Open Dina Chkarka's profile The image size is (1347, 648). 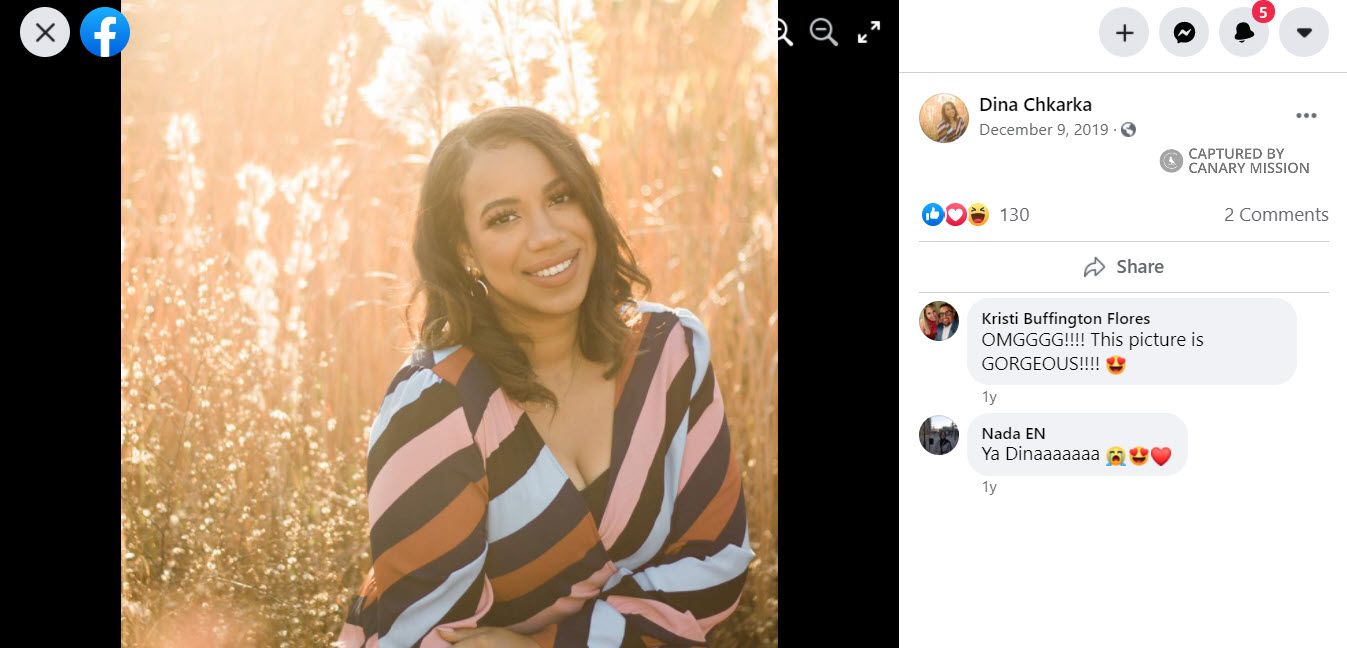coord(1035,104)
